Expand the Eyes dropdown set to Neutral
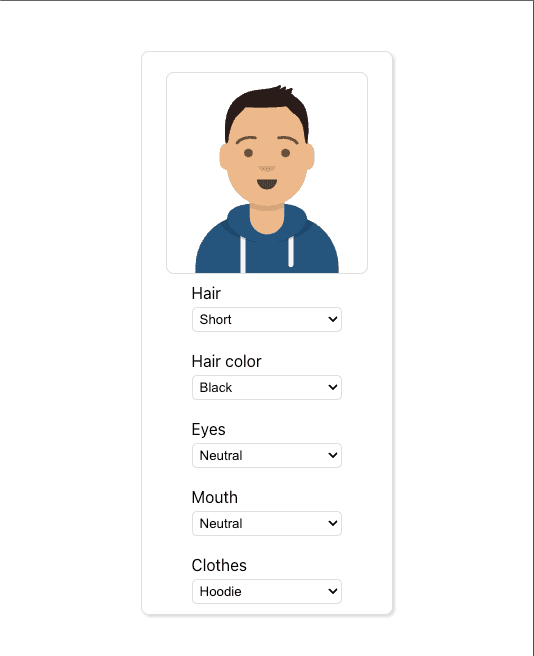Image resolution: width=534 pixels, height=656 pixels. [x=267, y=456]
